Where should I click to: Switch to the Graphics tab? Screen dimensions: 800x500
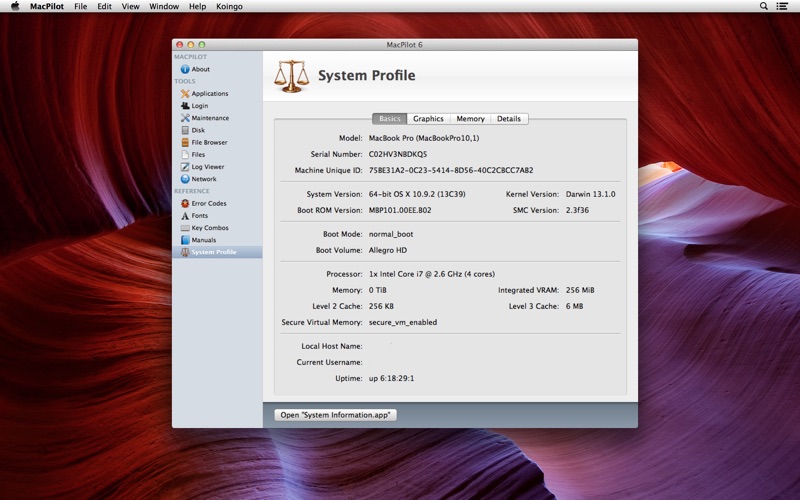[428, 118]
